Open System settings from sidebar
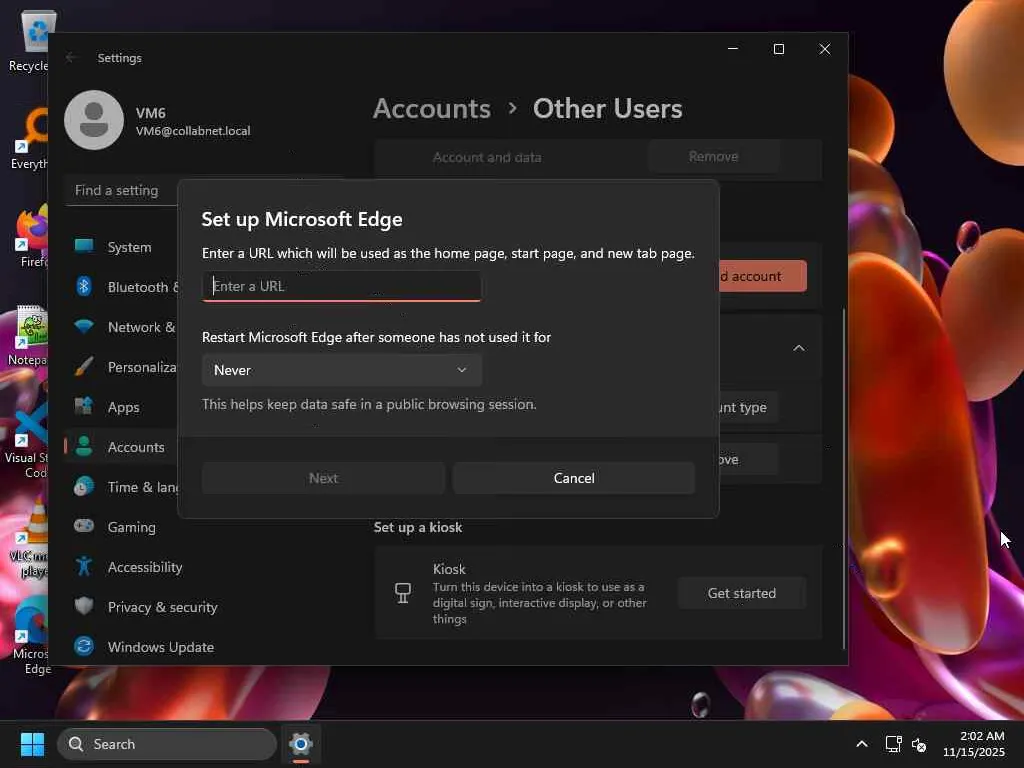This screenshot has height=768, width=1024. point(129,248)
